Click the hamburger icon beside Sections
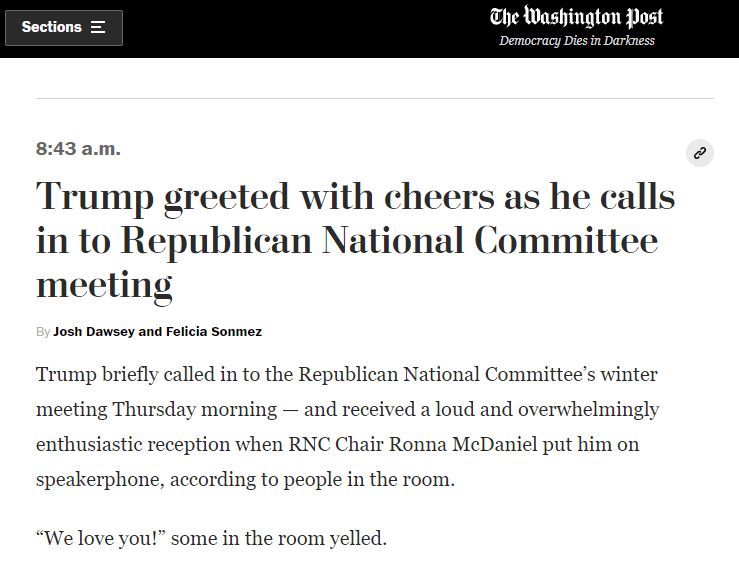Image resolution: width=739 pixels, height=567 pixels. click(x=98, y=28)
